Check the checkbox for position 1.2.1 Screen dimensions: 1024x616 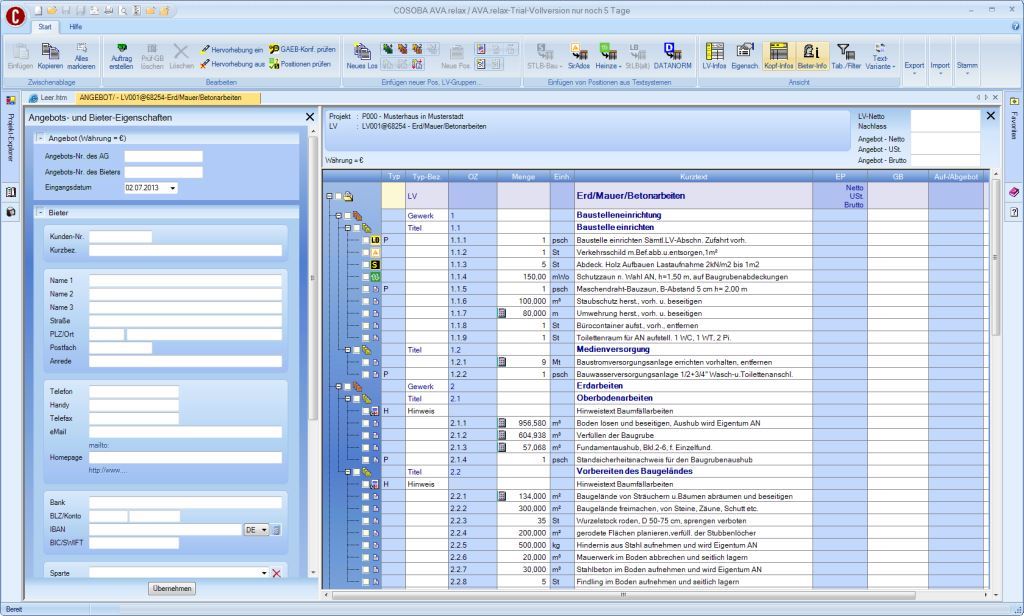click(x=366, y=362)
